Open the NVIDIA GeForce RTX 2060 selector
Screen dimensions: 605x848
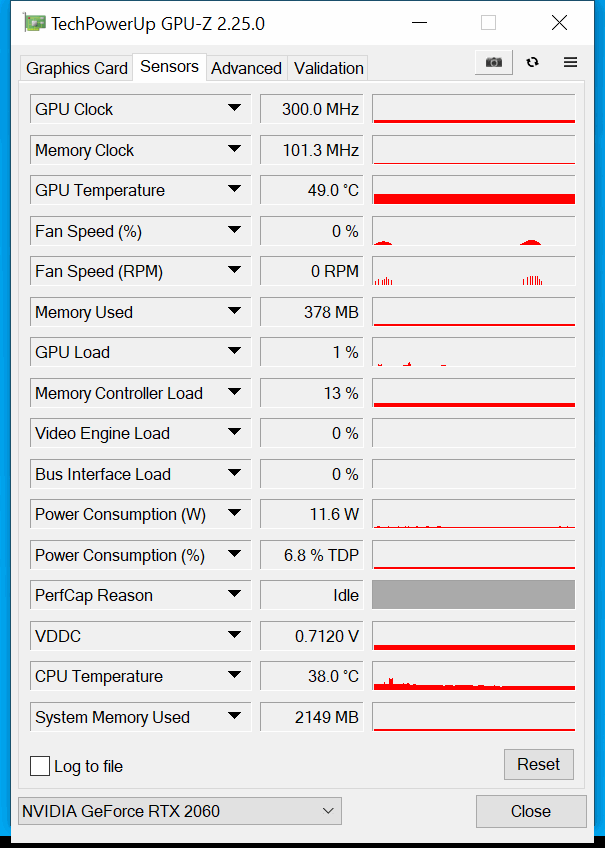click(180, 811)
